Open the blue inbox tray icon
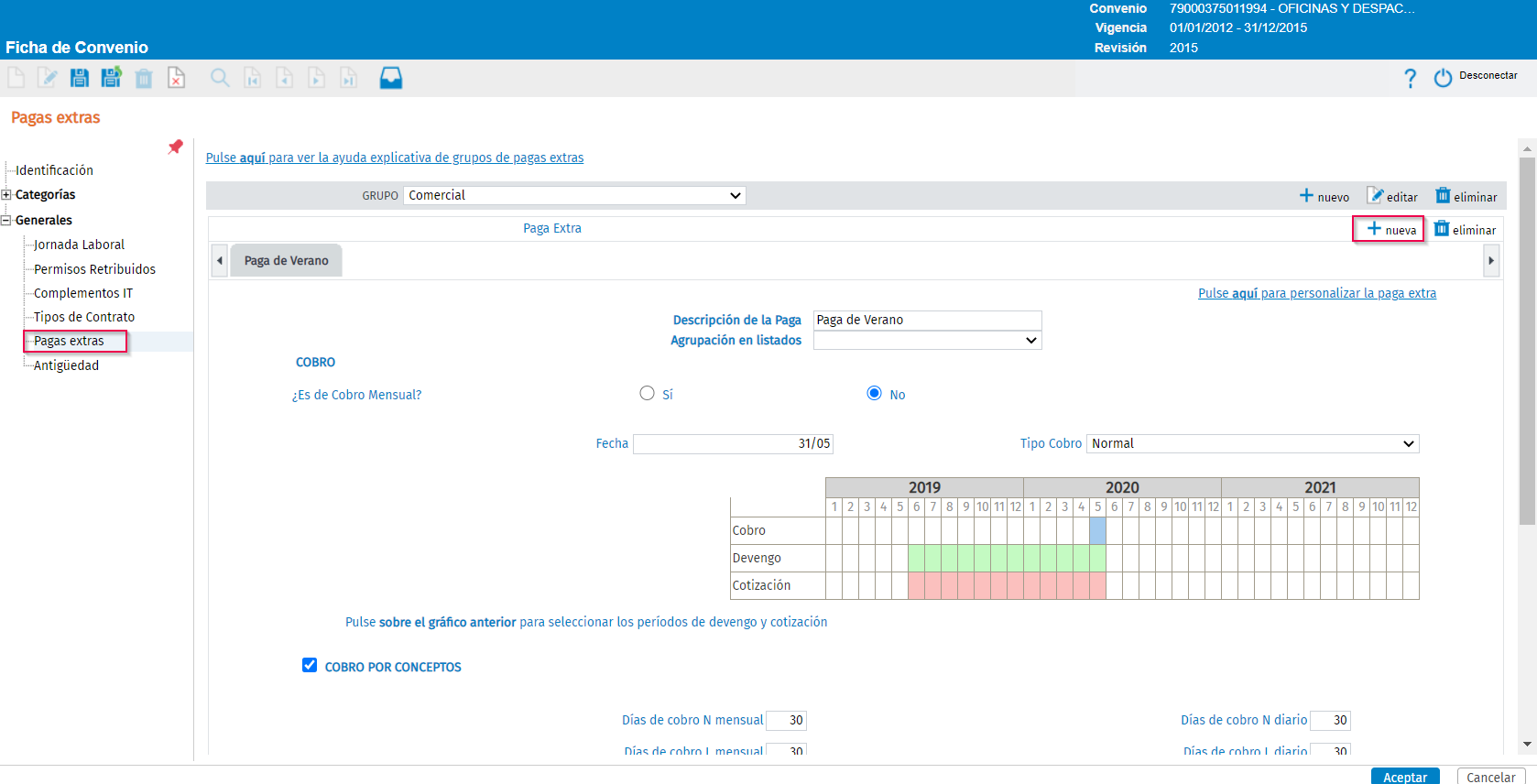The width and height of the screenshot is (1537, 784). point(391,78)
